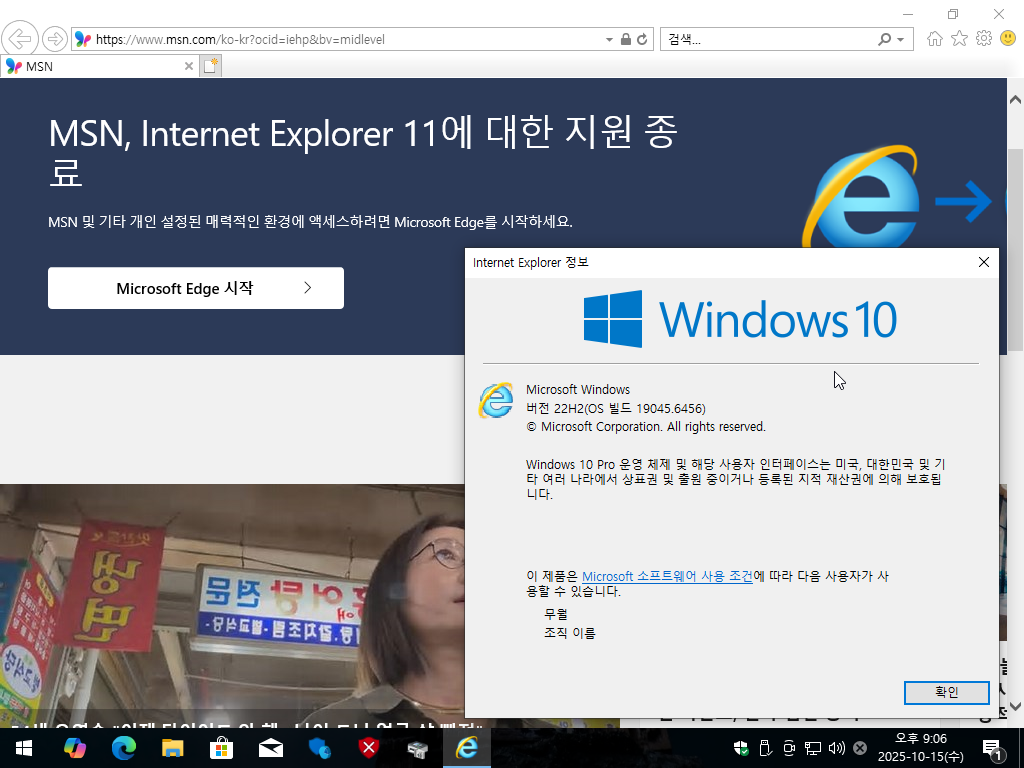Click the 확인 button in the dialog
This screenshot has height=768, width=1024.
(x=946, y=692)
